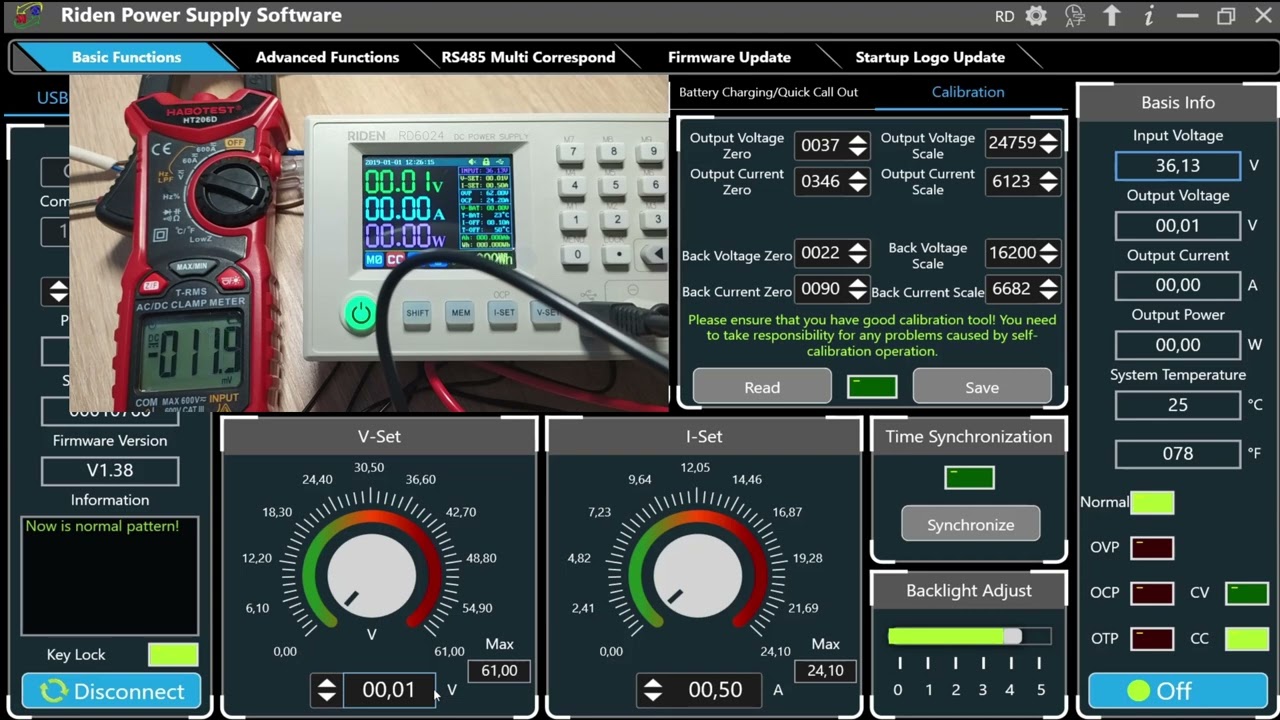Click the RD label in title bar
Image resolution: width=1280 pixels, height=720 pixels.
(x=1005, y=16)
